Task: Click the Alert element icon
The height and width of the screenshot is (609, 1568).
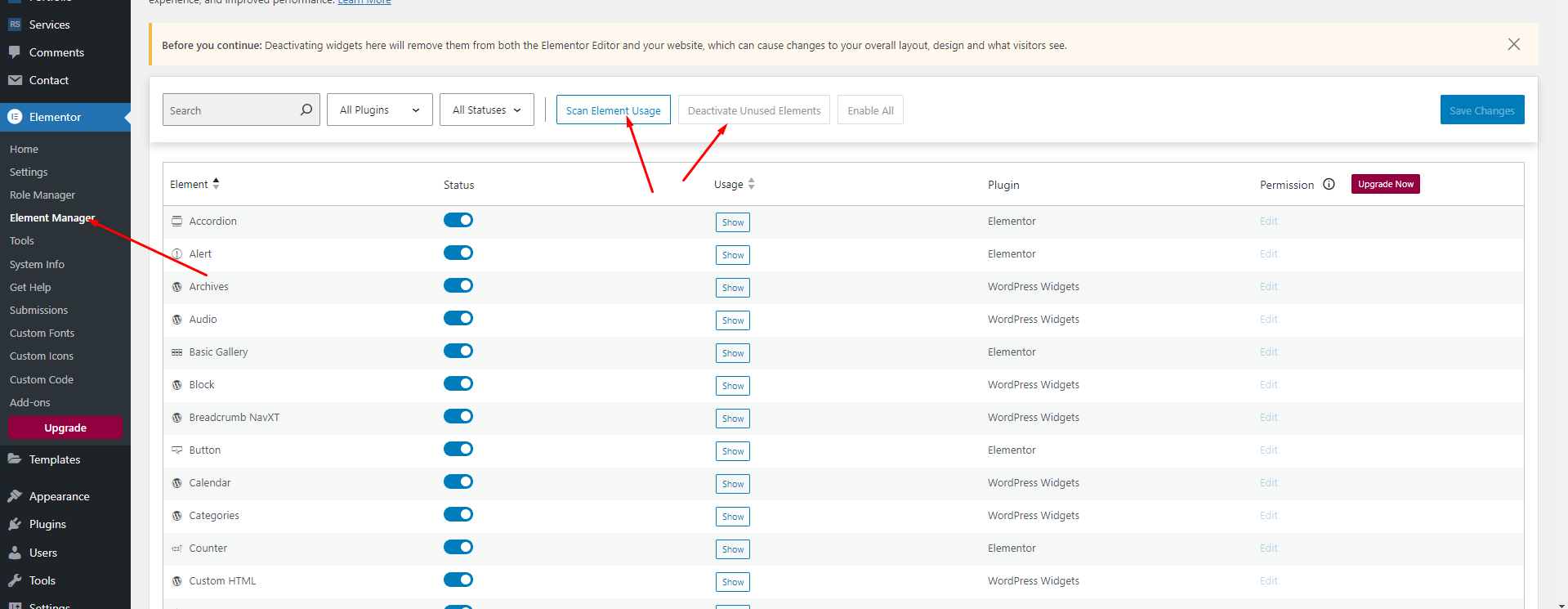Action: click(176, 253)
